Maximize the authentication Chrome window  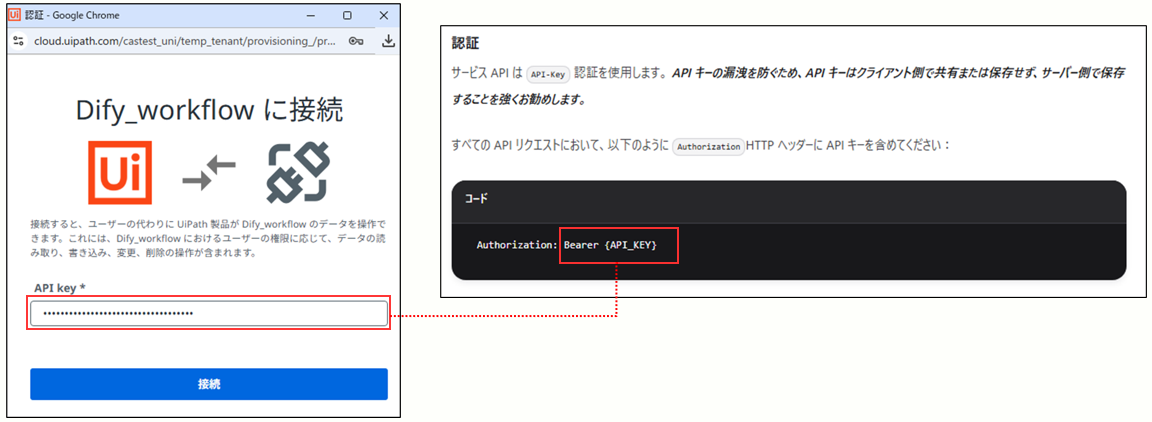(x=346, y=16)
